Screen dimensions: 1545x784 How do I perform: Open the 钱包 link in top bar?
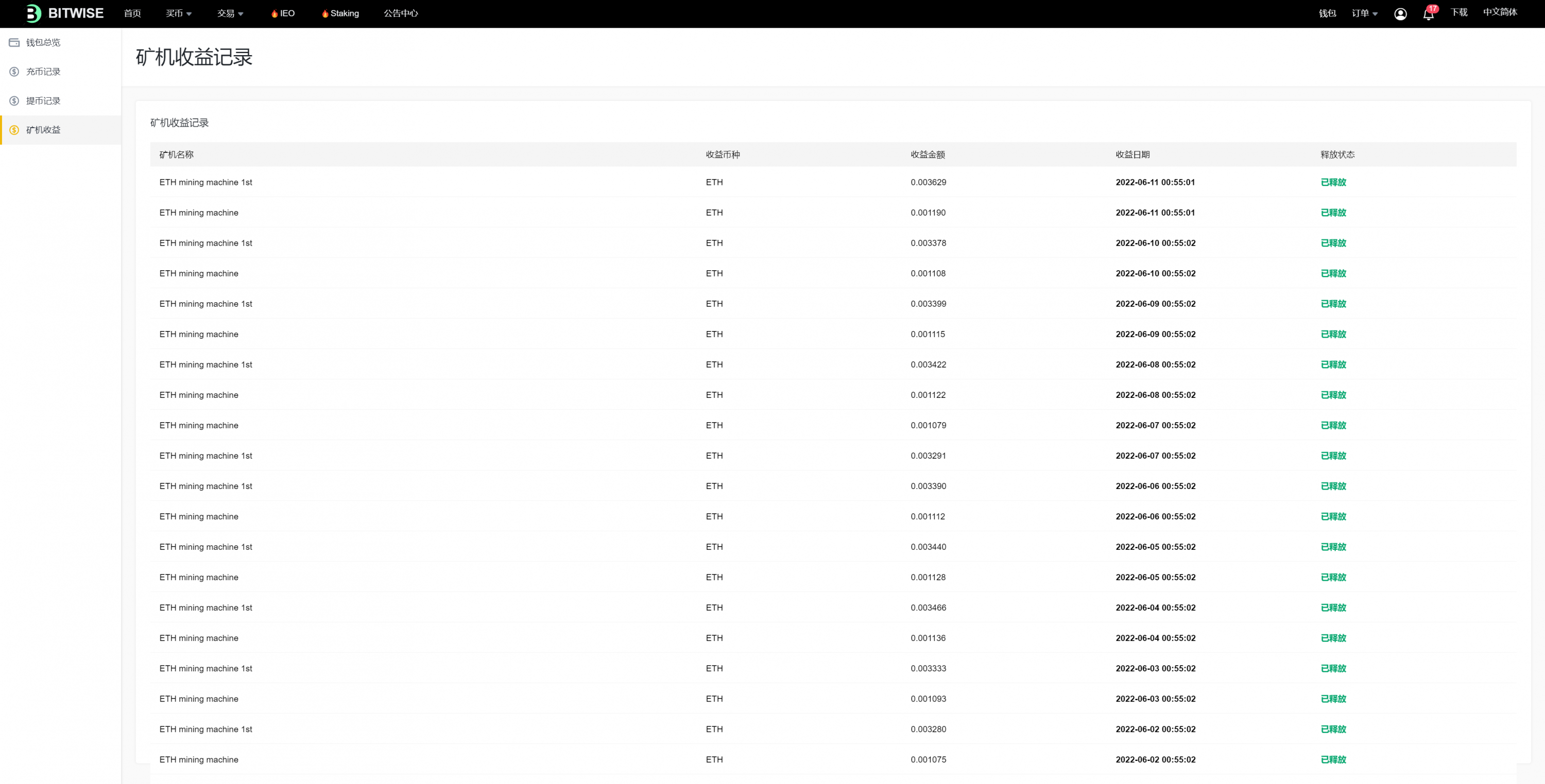(x=1327, y=13)
